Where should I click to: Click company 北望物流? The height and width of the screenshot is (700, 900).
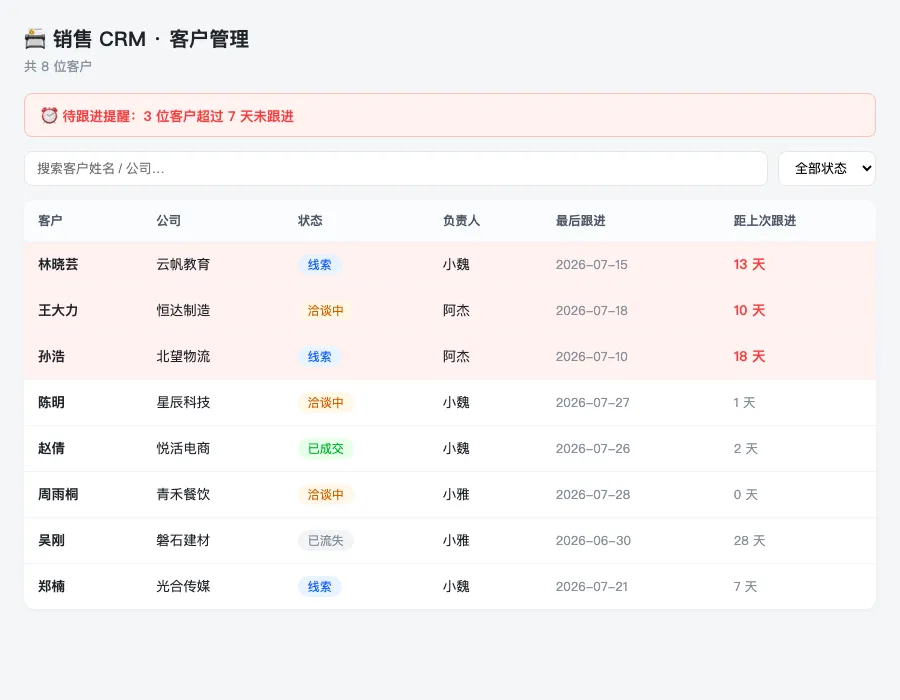coord(183,356)
